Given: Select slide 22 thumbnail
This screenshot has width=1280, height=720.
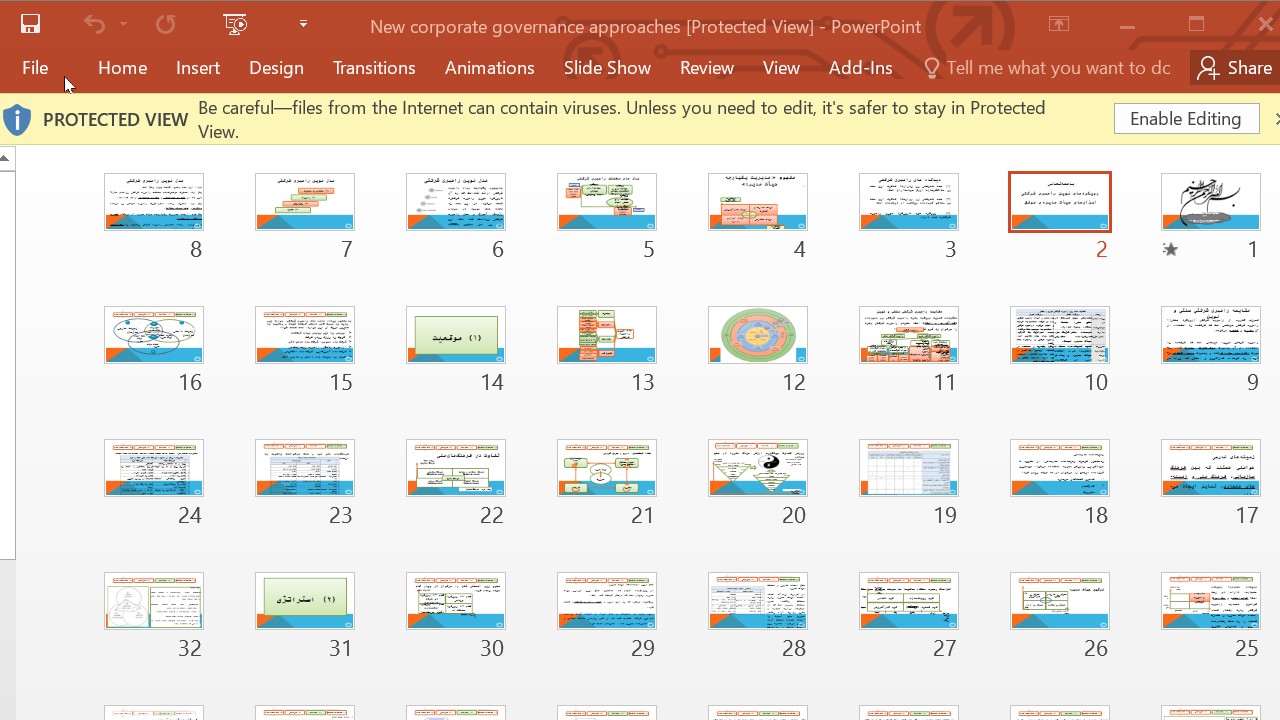Looking at the screenshot, I should [456, 468].
